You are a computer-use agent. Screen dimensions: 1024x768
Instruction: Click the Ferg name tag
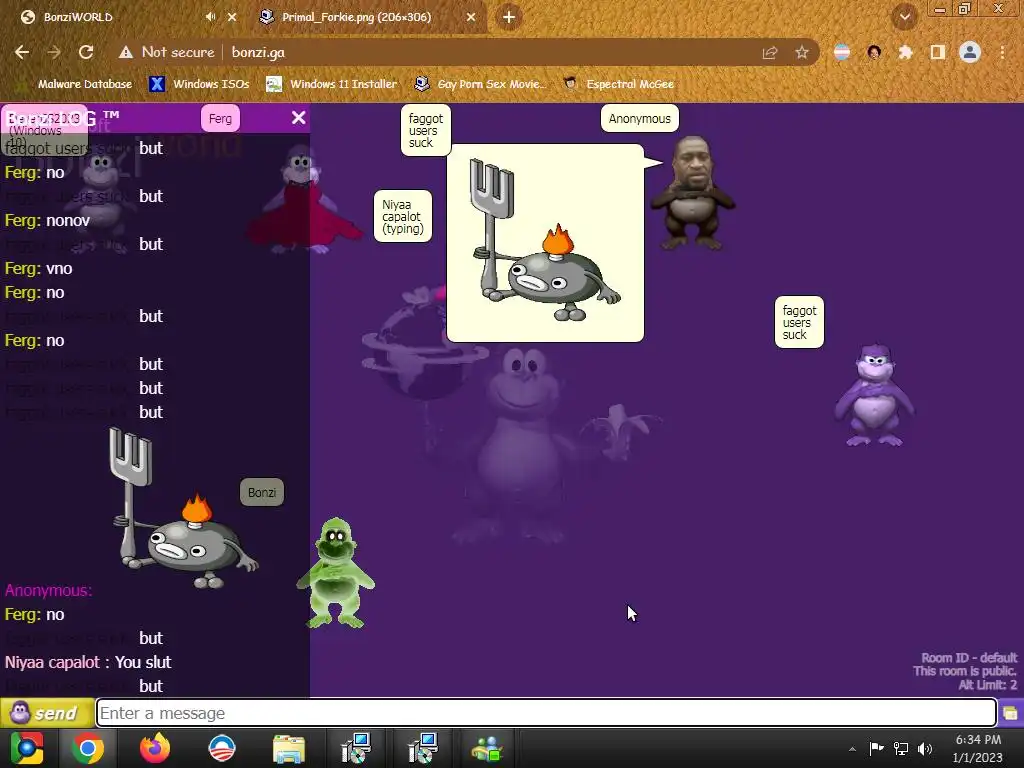(220, 119)
